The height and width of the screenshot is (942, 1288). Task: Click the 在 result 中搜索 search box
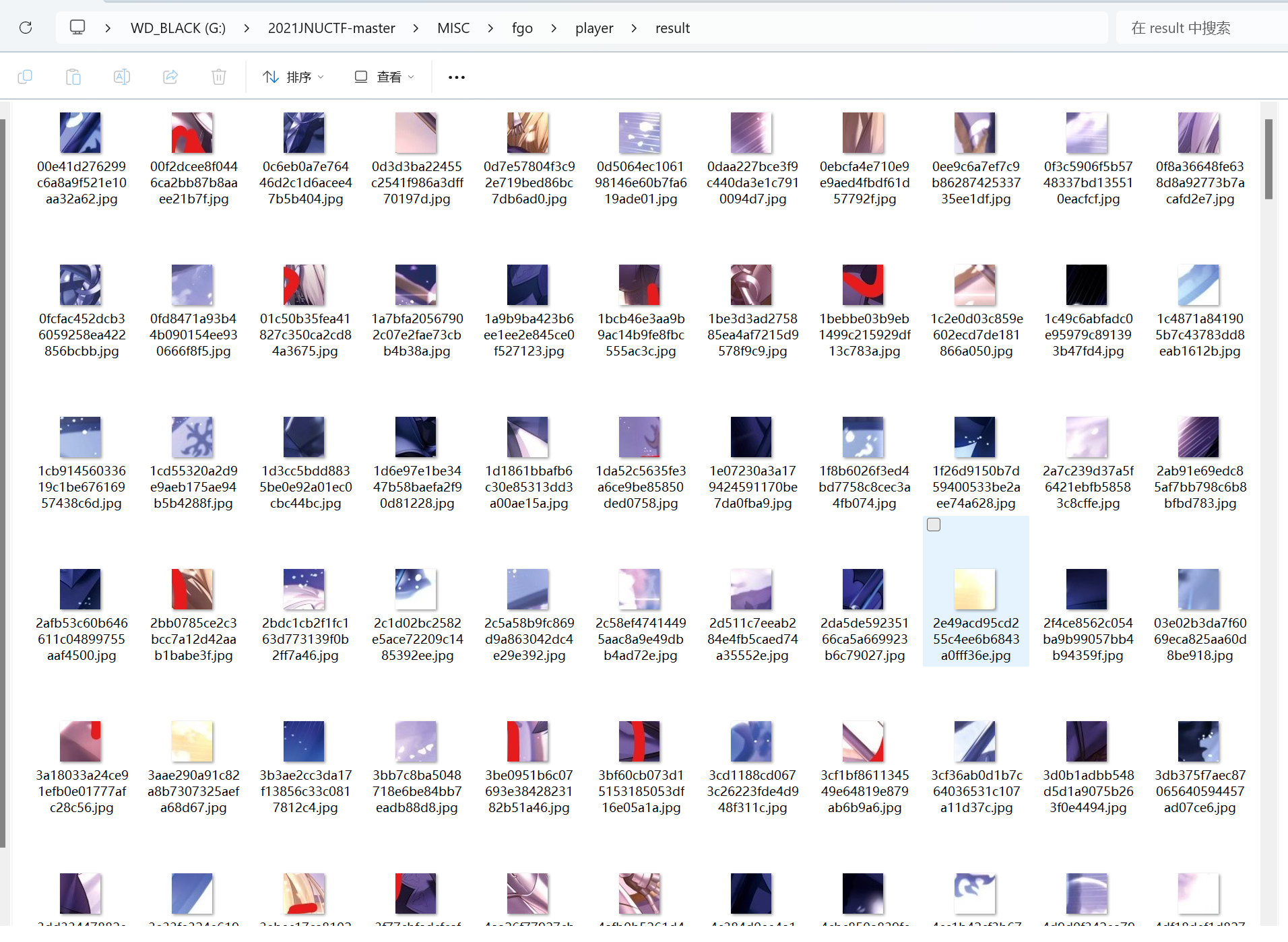[x=1202, y=28]
